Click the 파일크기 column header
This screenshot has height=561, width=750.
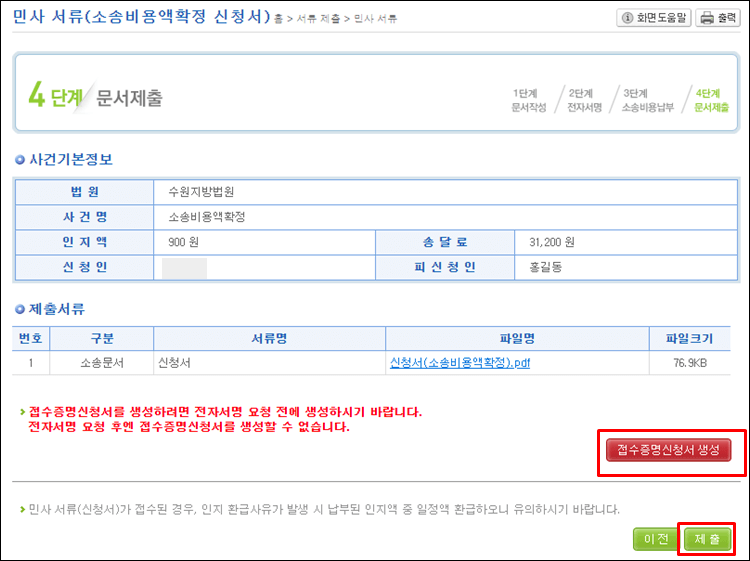click(x=689, y=339)
